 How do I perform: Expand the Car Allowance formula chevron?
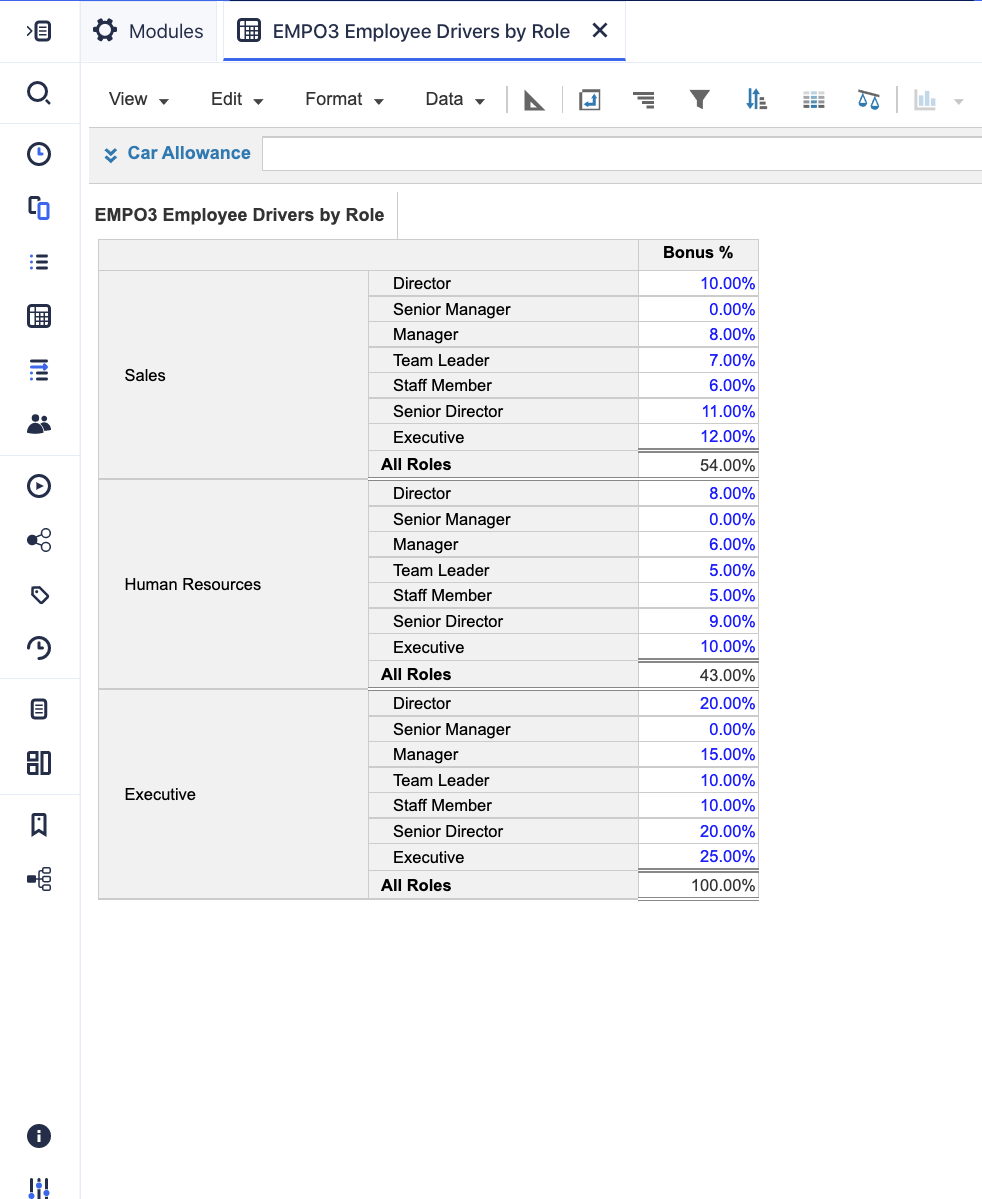click(111, 154)
